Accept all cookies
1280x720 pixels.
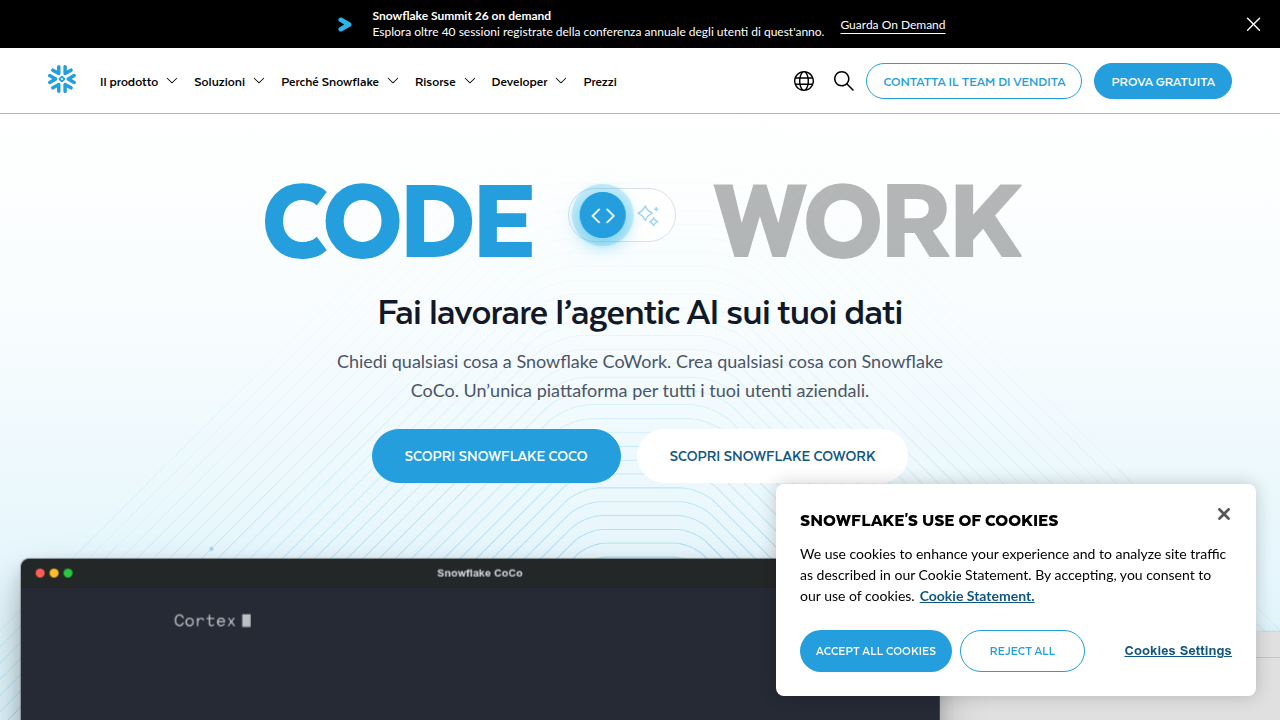pos(876,651)
